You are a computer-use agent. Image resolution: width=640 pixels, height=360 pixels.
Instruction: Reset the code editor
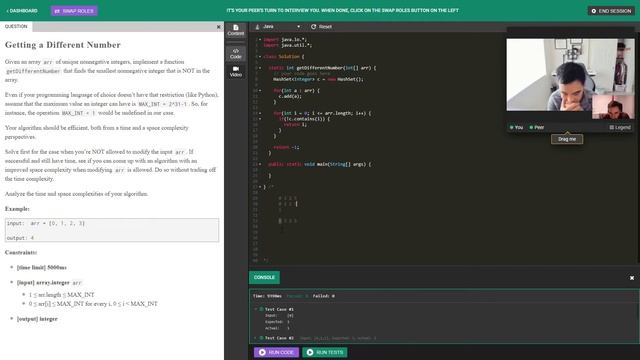point(321,27)
